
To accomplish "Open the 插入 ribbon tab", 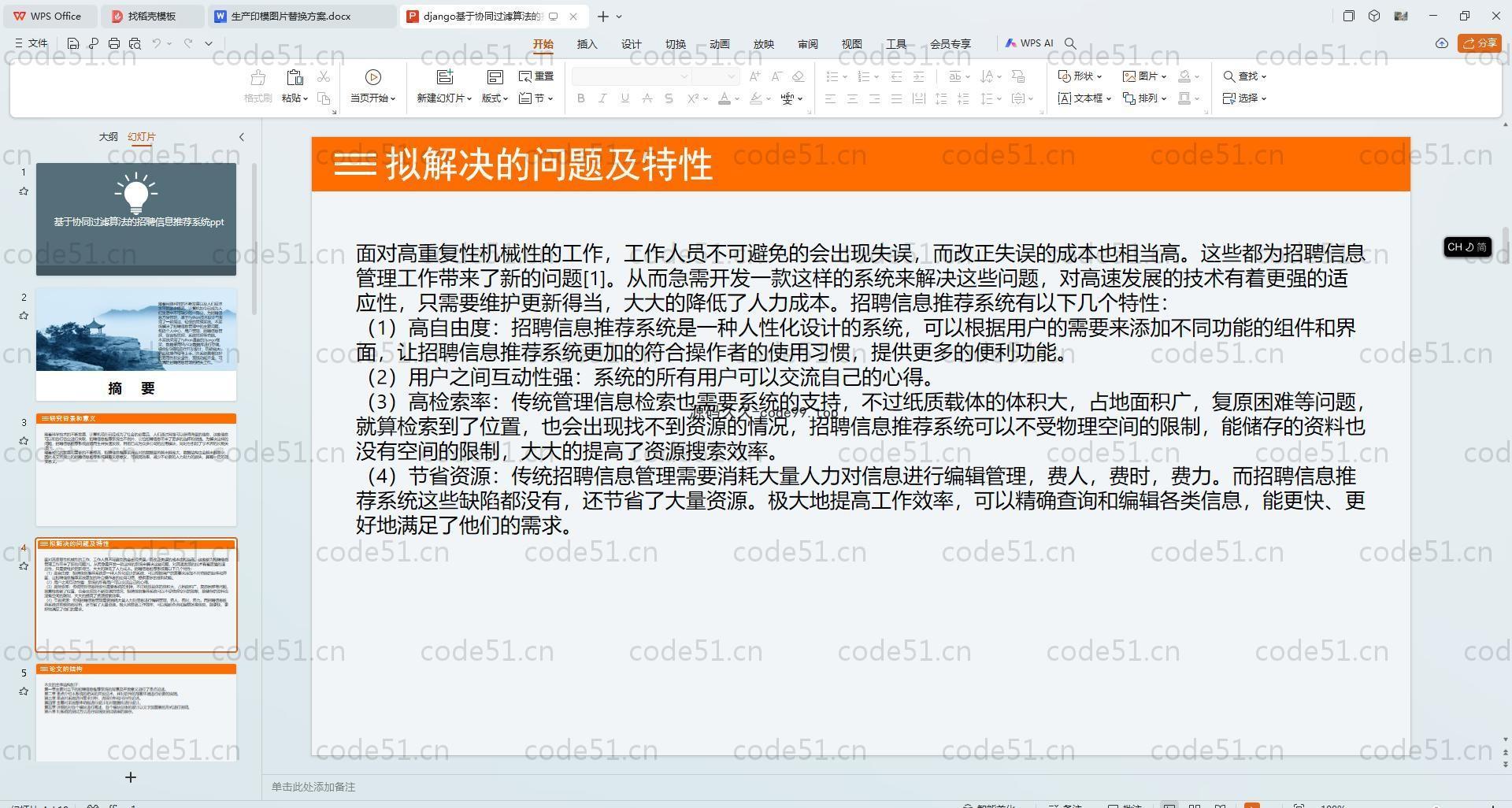I will tap(587, 44).
